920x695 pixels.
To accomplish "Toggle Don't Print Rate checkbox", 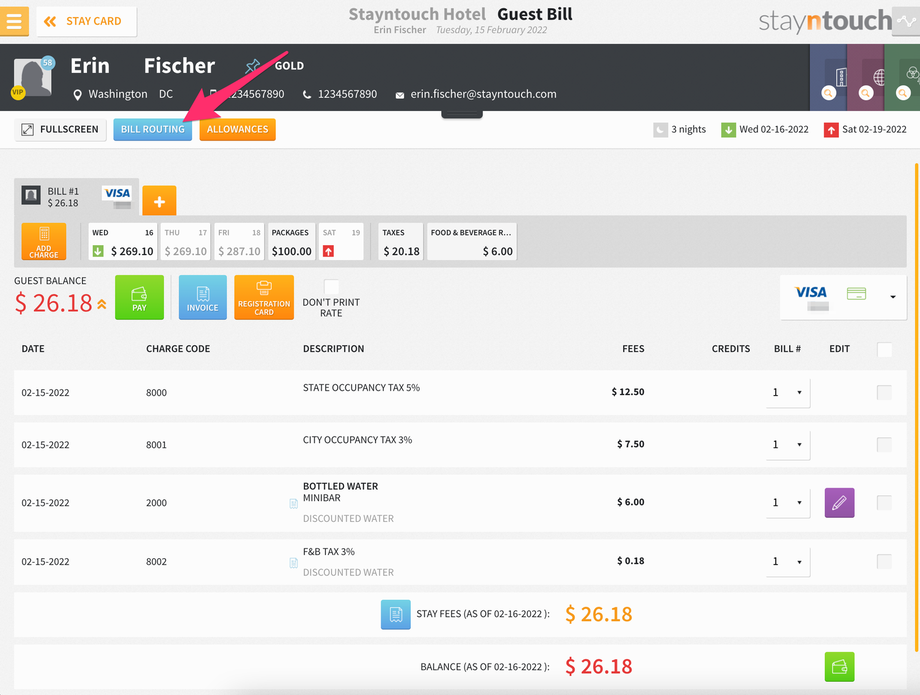I will pos(332,287).
